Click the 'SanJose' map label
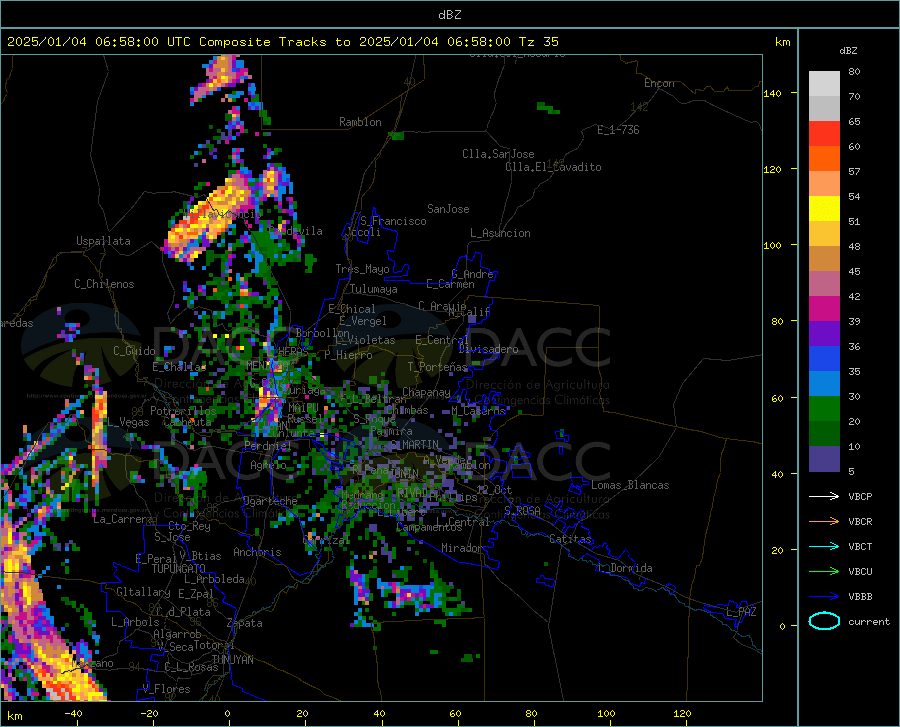This screenshot has height=727, width=900. [448, 209]
